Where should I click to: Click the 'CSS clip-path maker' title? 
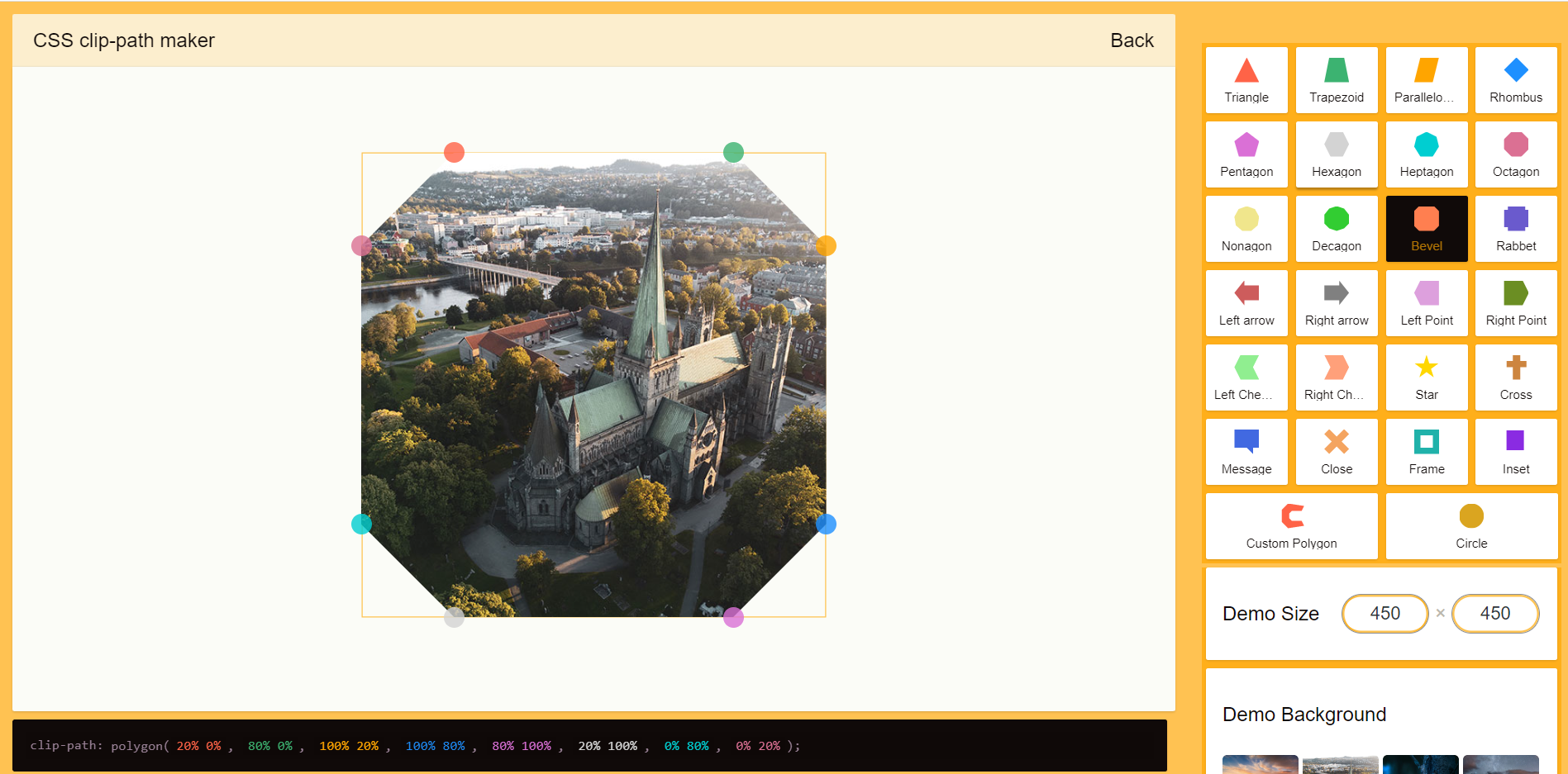[124, 40]
